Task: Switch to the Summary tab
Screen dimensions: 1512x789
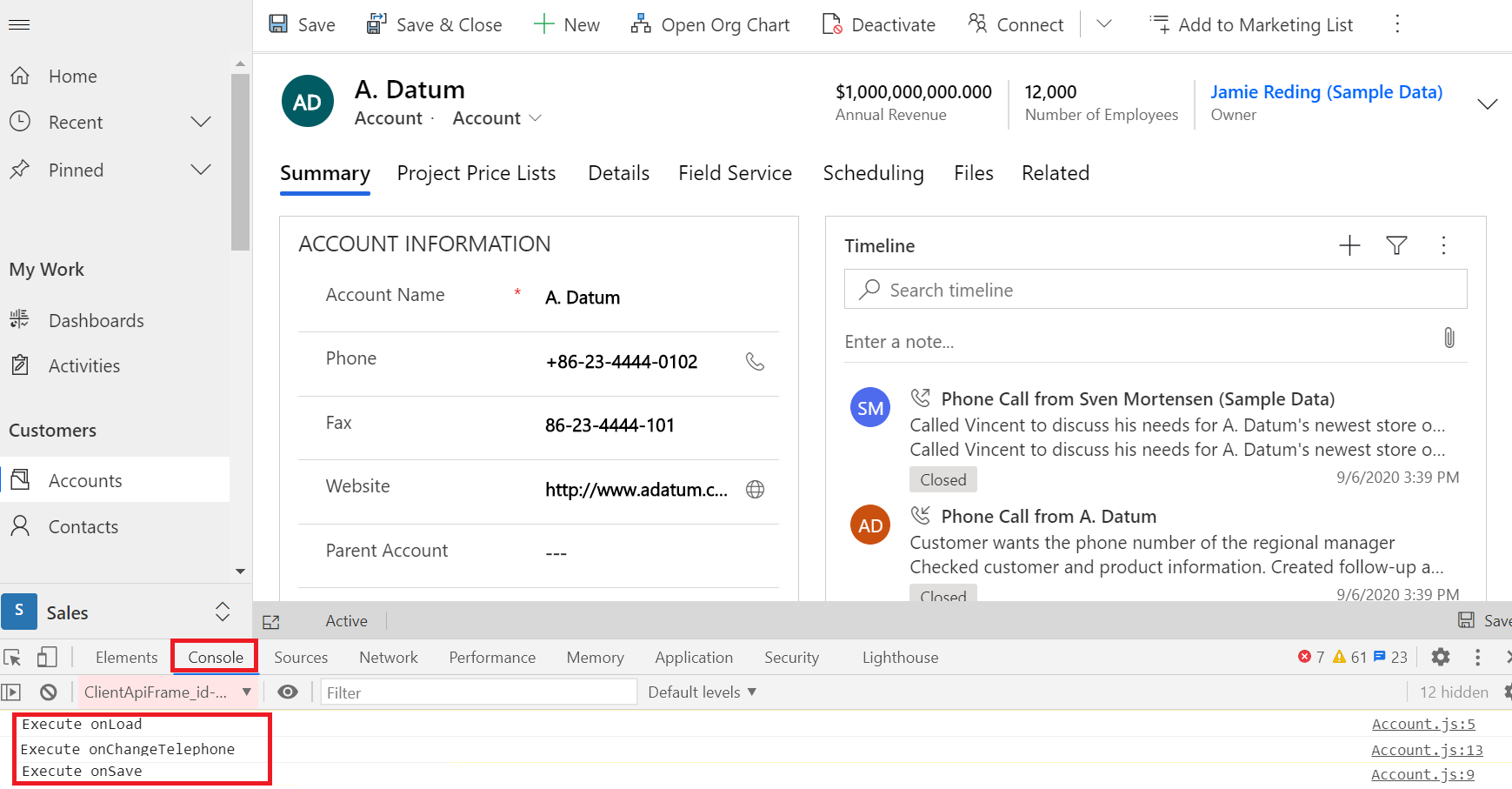Action: 325,173
